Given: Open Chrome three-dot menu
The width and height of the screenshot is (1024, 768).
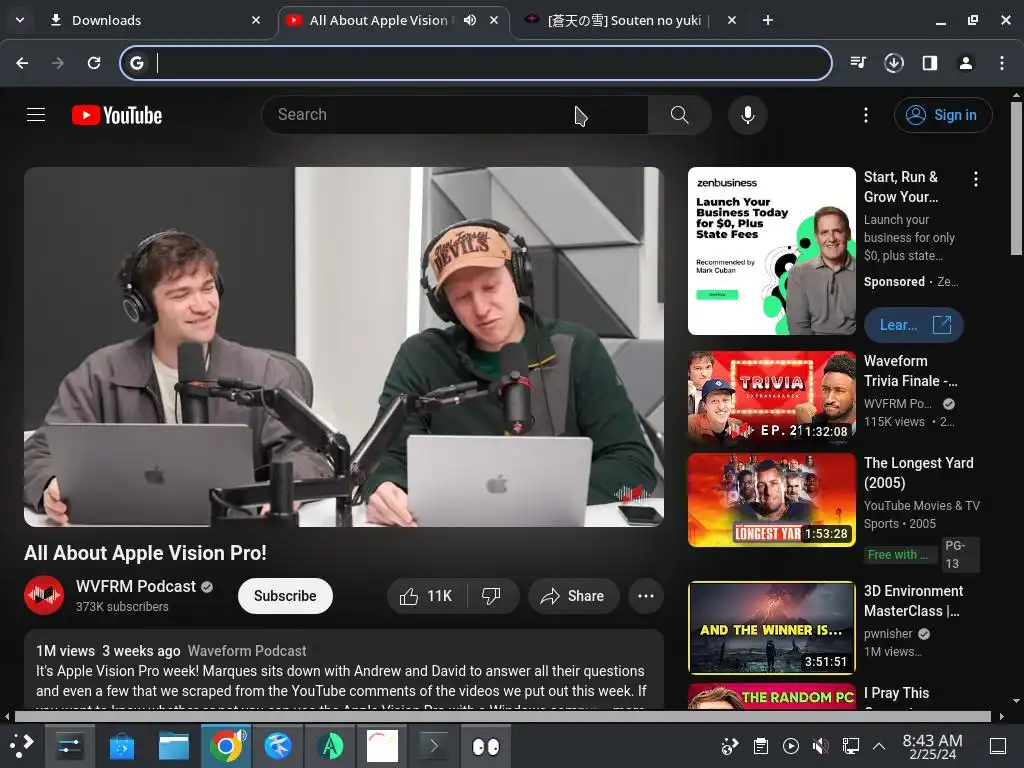Looking at the screenshot, I should (x=1002, y=63).
